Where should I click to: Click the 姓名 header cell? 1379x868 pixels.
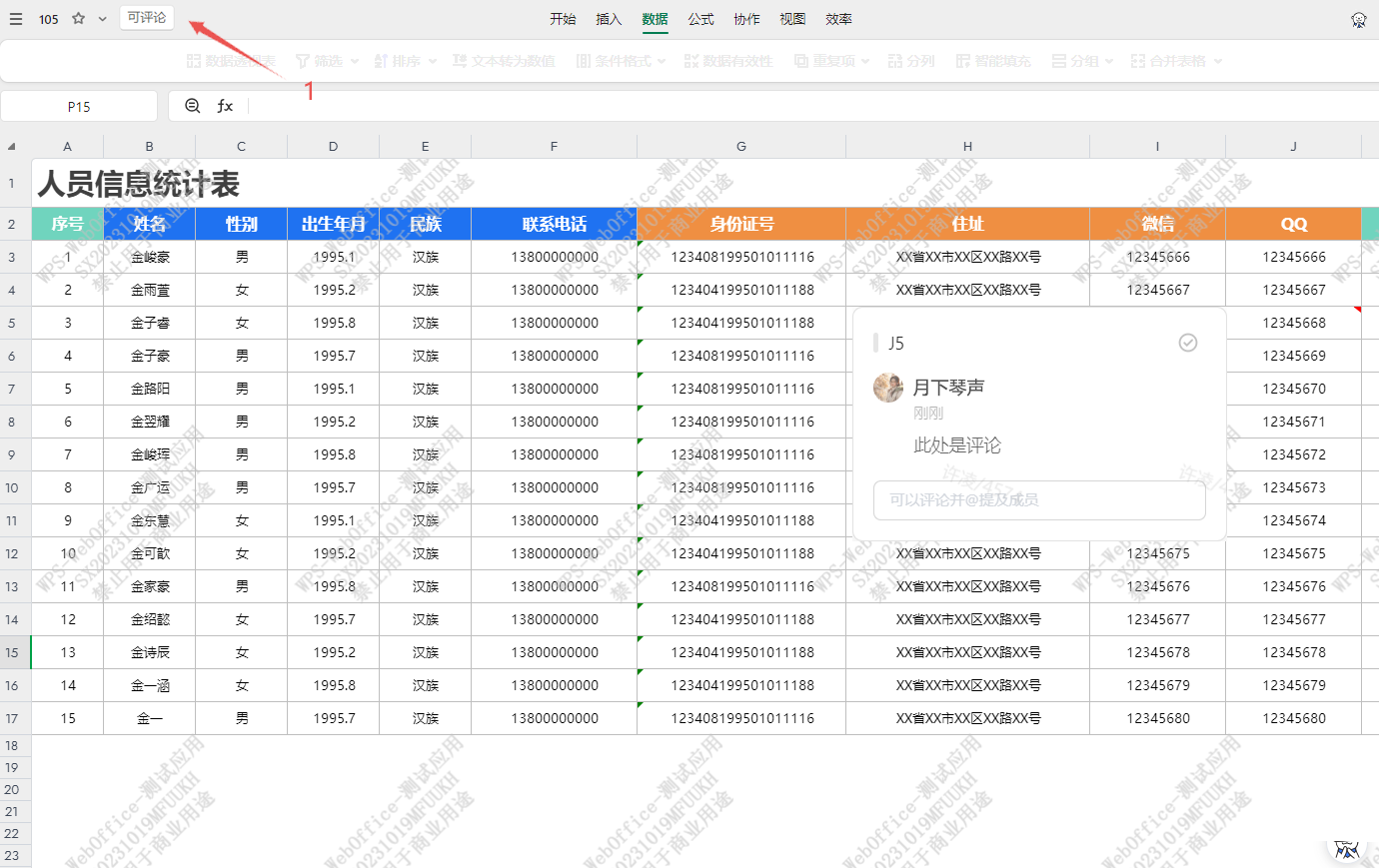(150, 224)
